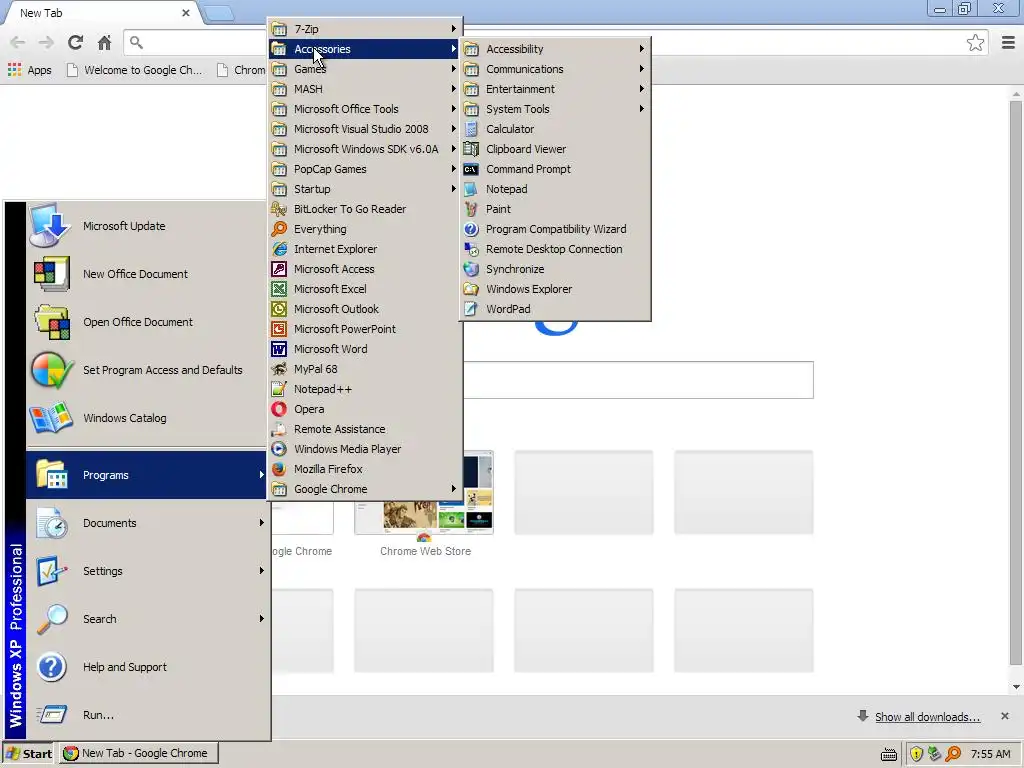Click the Microsoft PowerPoint icon
The height and width of the screenshot is (768, 1024).
pyautogui.click(x=279, y=329)
